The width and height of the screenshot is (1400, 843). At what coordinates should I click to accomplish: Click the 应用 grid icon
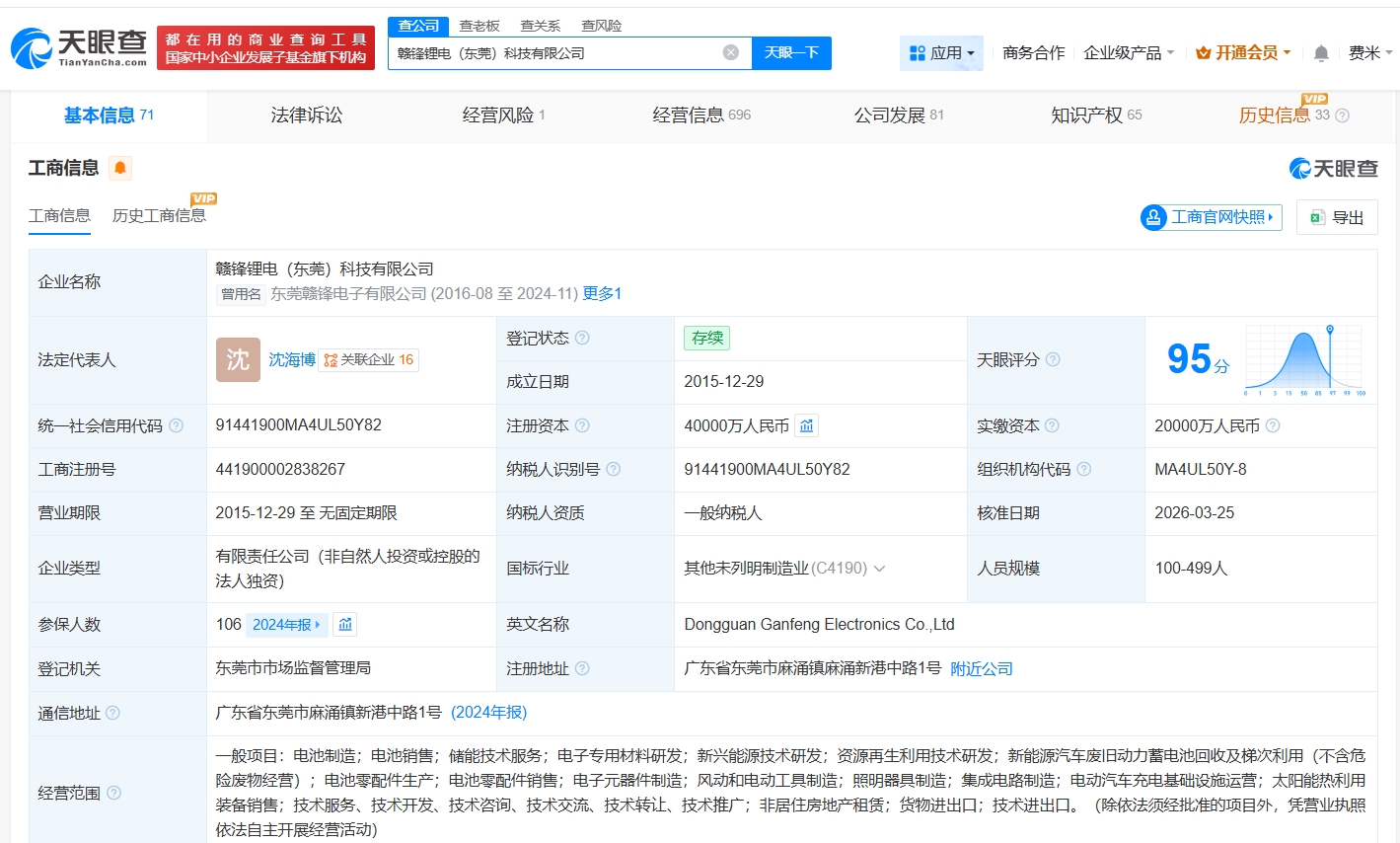pos(919,52)
